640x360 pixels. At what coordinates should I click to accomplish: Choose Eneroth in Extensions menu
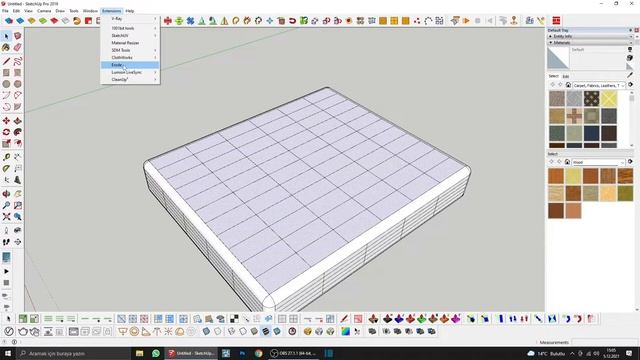coord(130,65)
